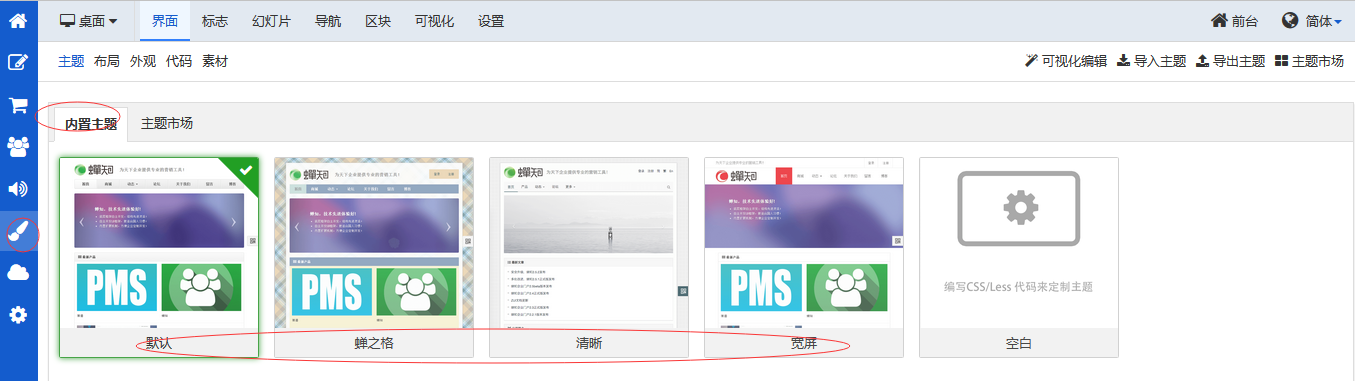Open the users group sidebar icon

(18, 146)
